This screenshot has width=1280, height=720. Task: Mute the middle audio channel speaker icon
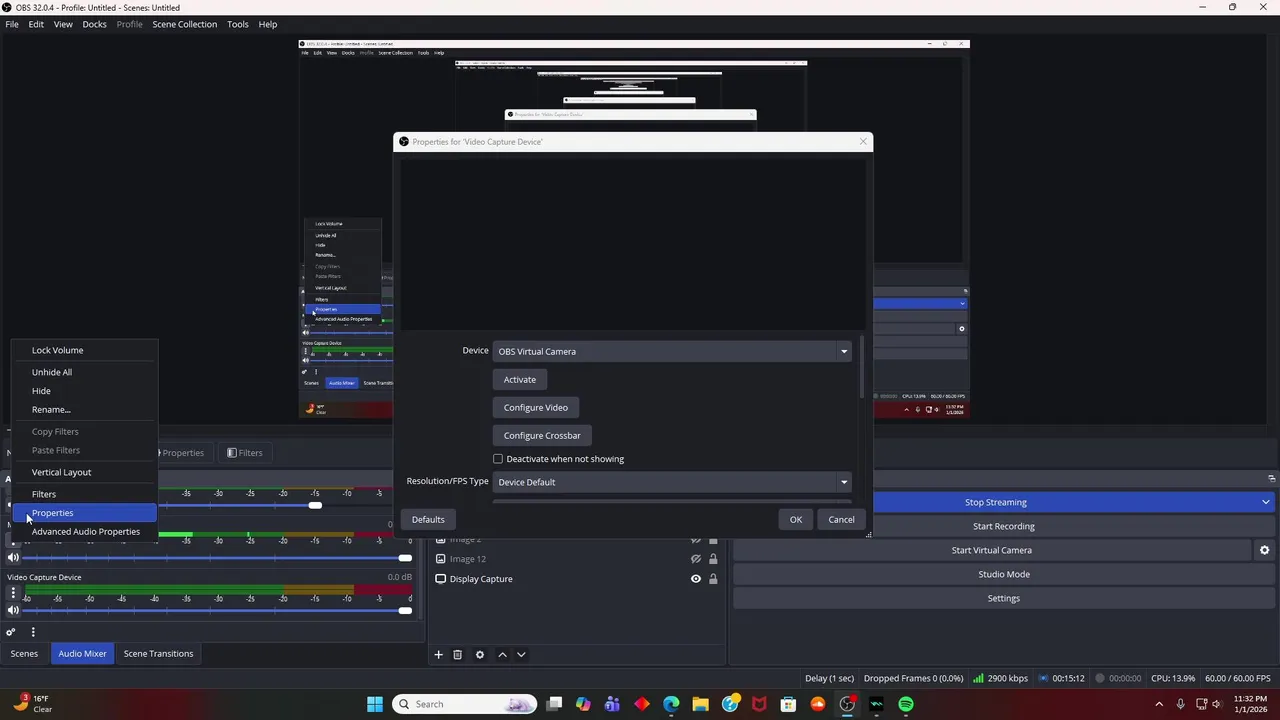point(13,557)
